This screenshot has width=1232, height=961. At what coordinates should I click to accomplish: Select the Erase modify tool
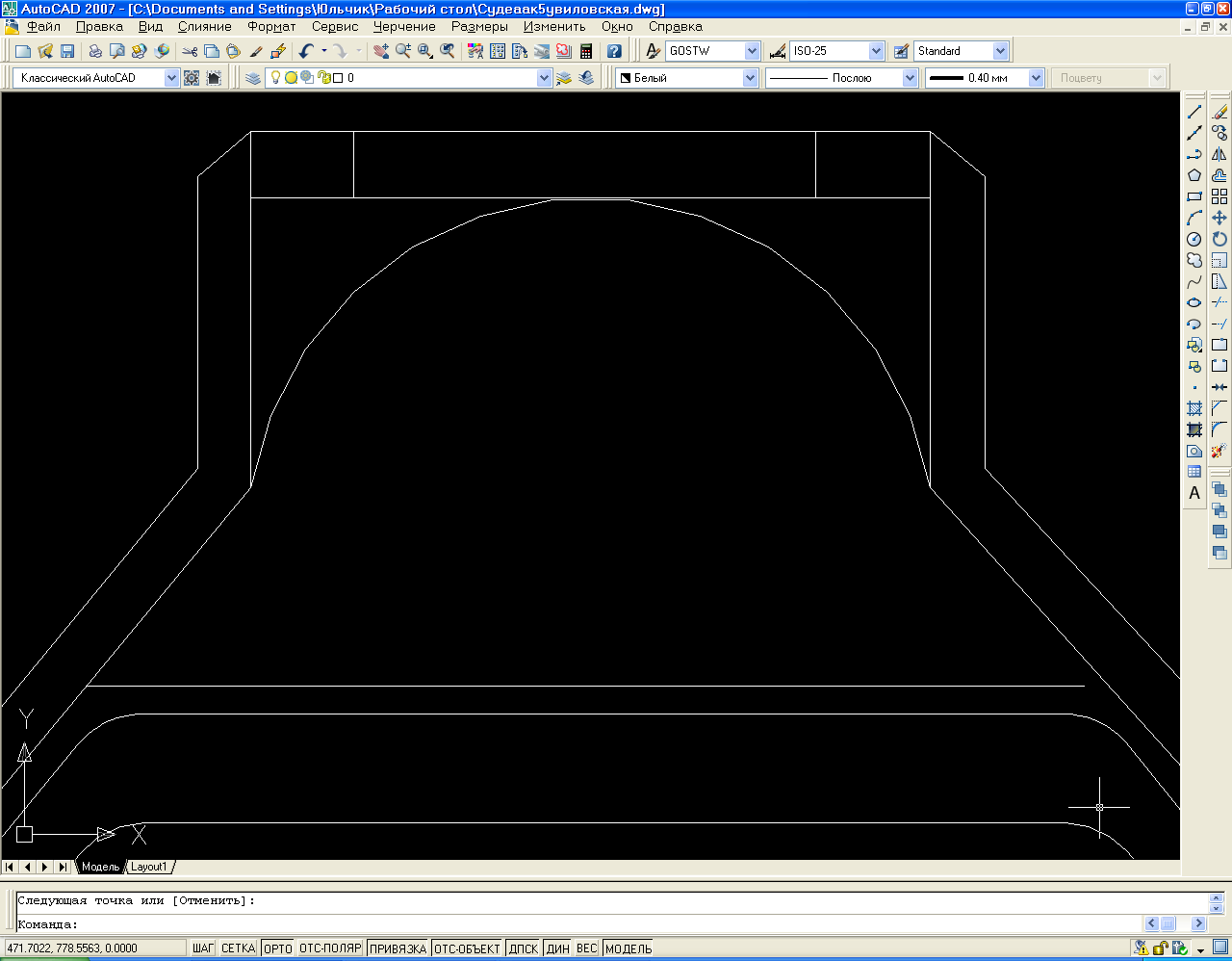pos(1219,113)
